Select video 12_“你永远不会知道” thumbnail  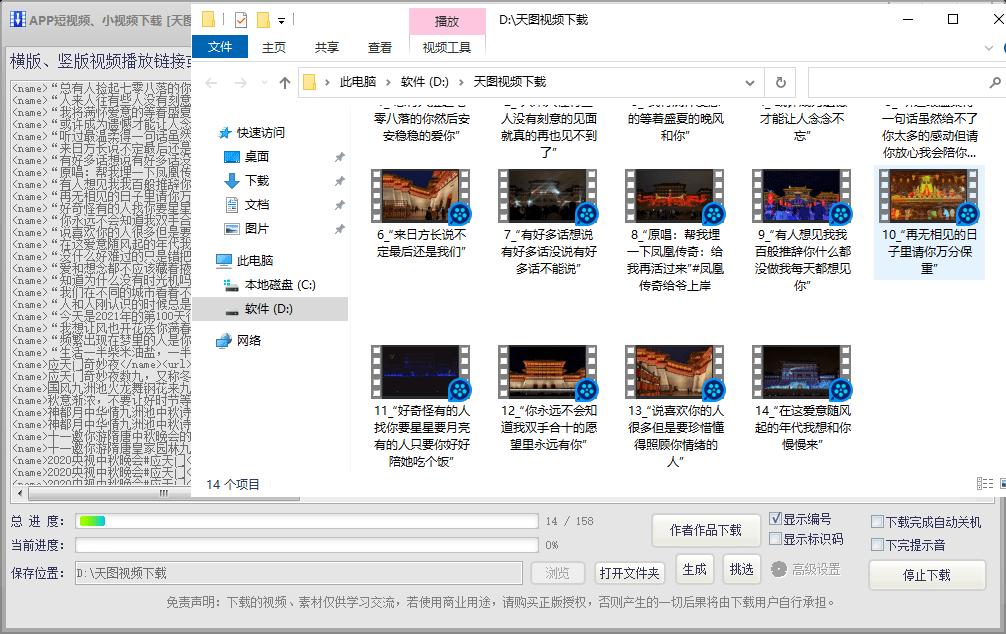548,372
